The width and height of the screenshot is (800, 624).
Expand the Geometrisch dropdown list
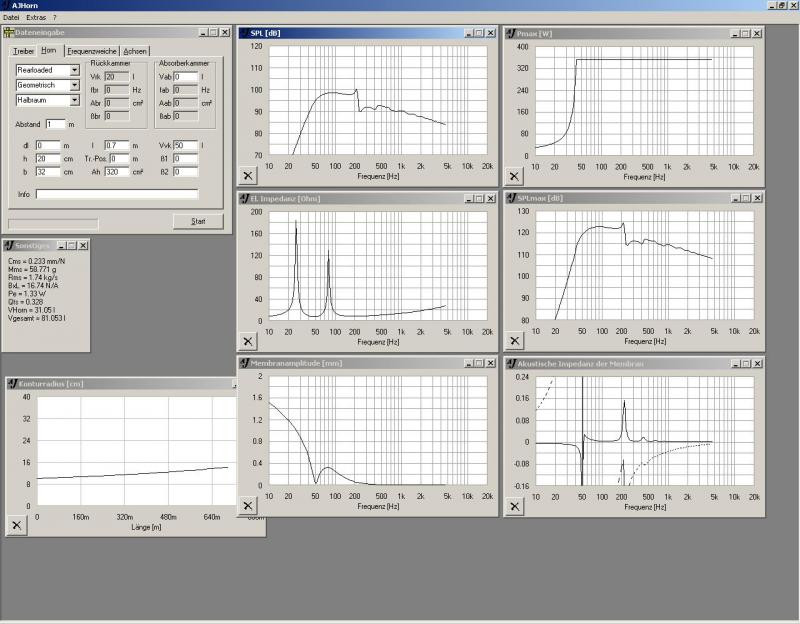[74, 86]
